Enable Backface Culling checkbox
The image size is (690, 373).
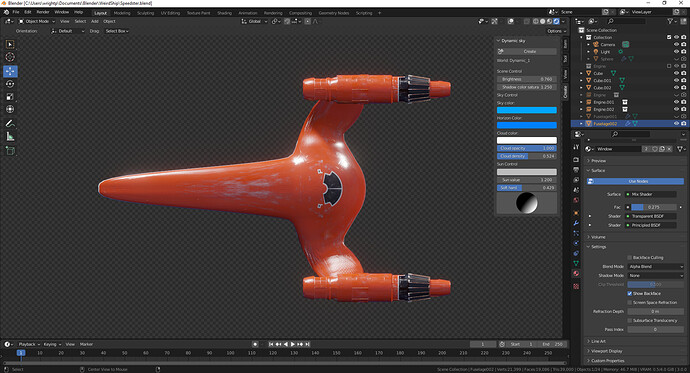tap(630, 257)
